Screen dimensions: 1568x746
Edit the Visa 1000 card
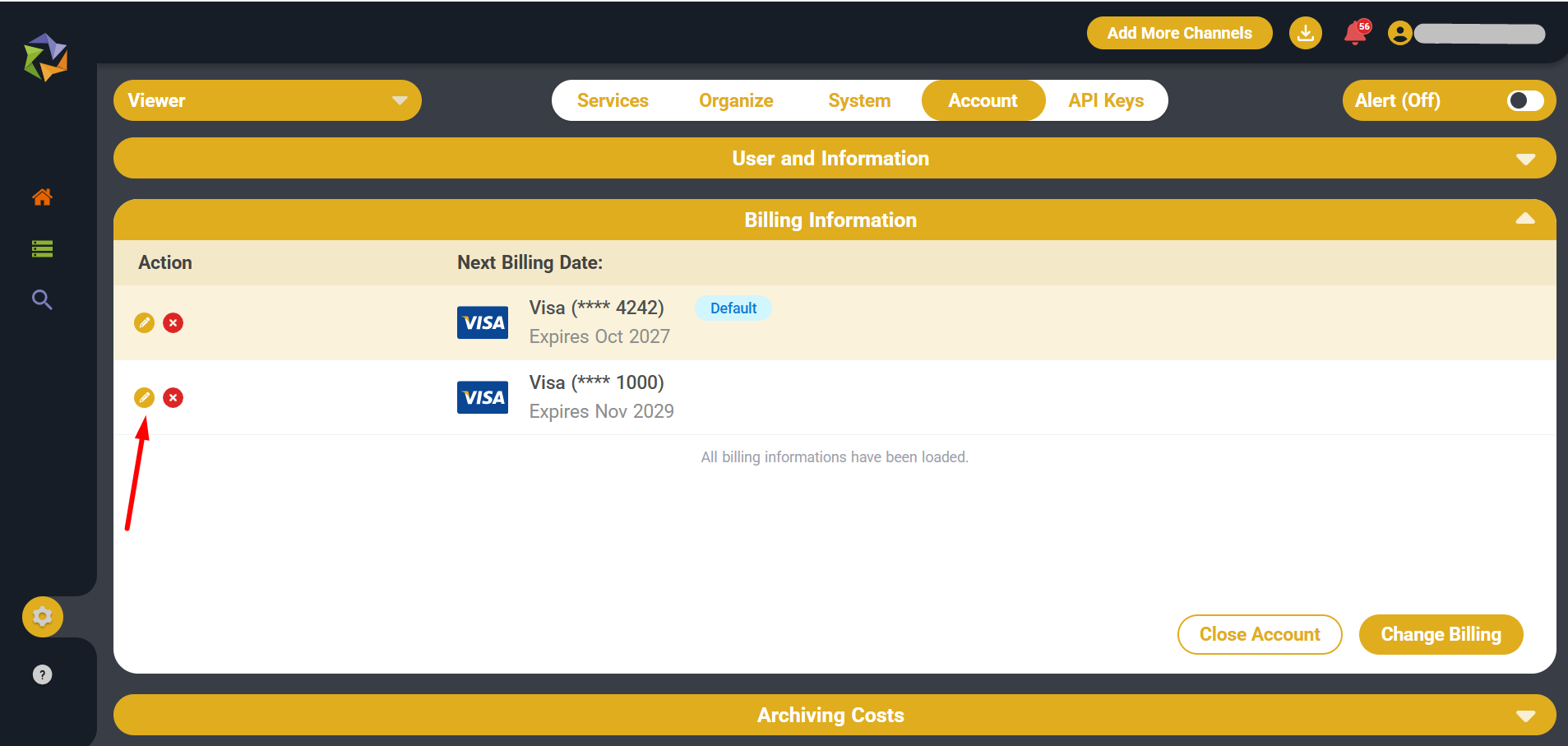click(x=144, y=397)
